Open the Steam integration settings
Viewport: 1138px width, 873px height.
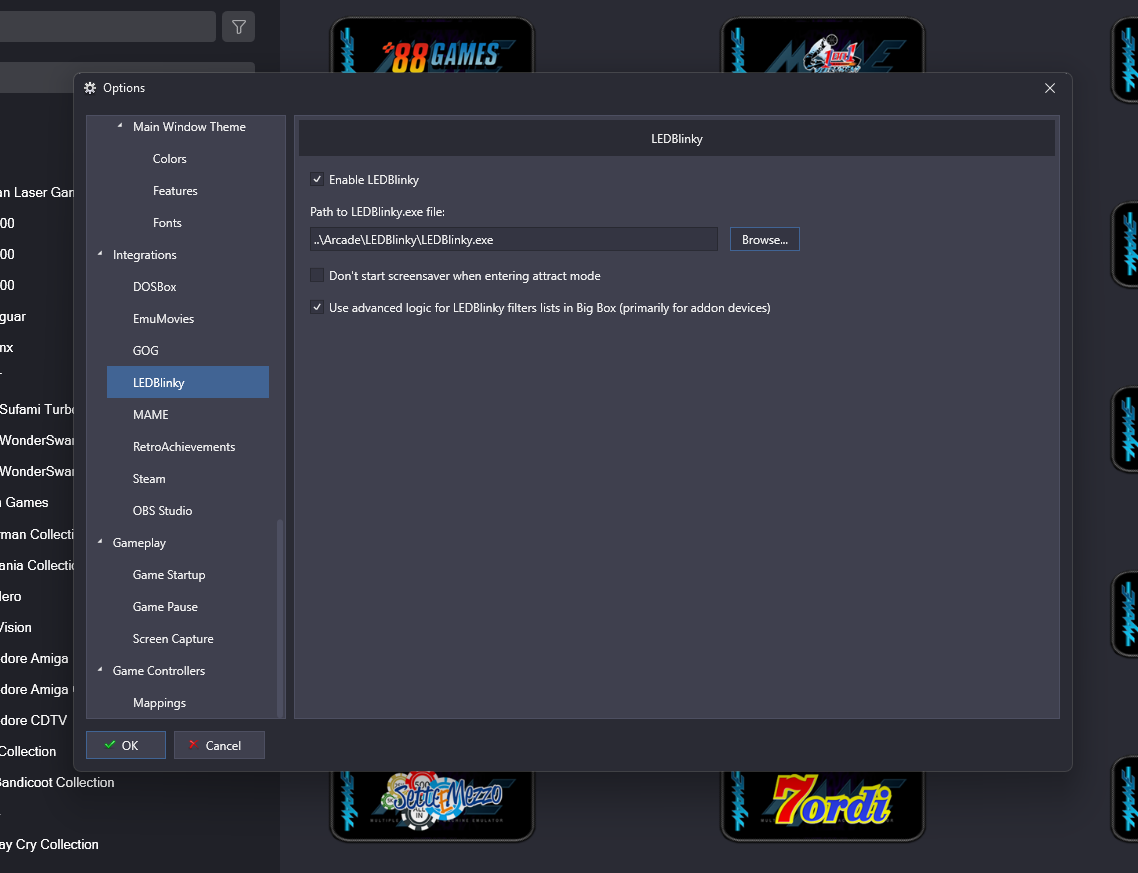[149, 478]
